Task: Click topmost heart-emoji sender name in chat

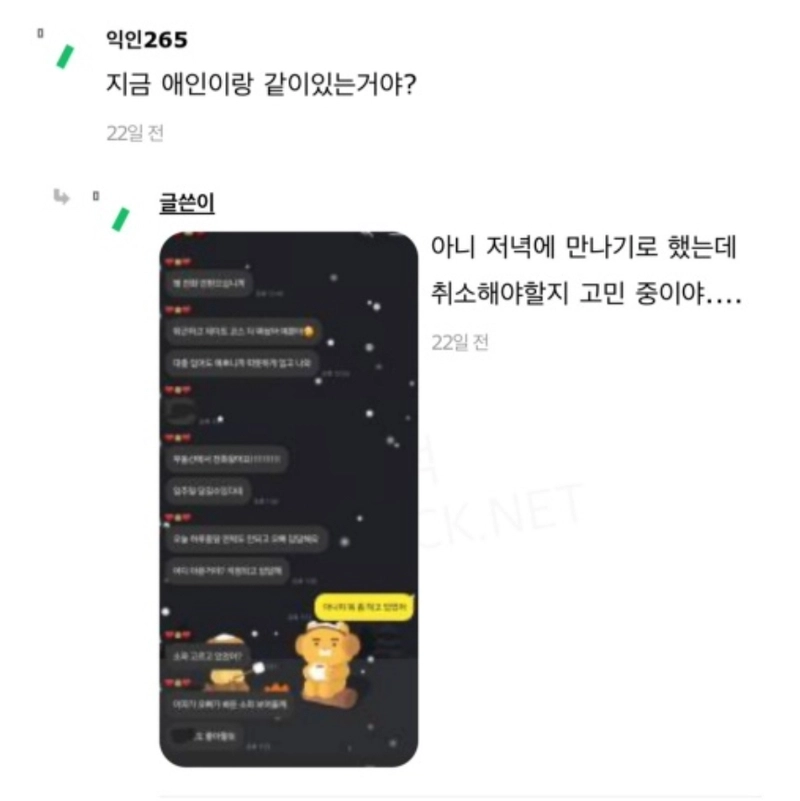Action: pyautogui.click(x=178, y=262)
